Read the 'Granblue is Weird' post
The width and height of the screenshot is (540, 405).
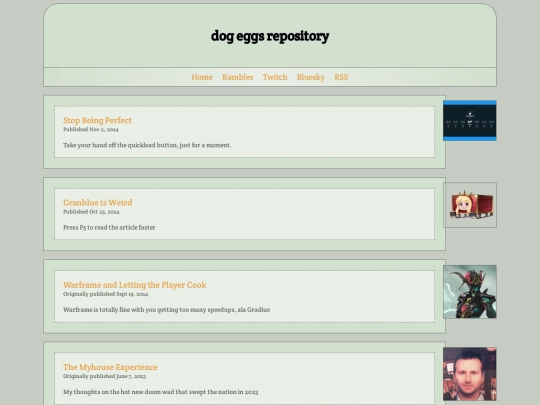pos(98,202)
